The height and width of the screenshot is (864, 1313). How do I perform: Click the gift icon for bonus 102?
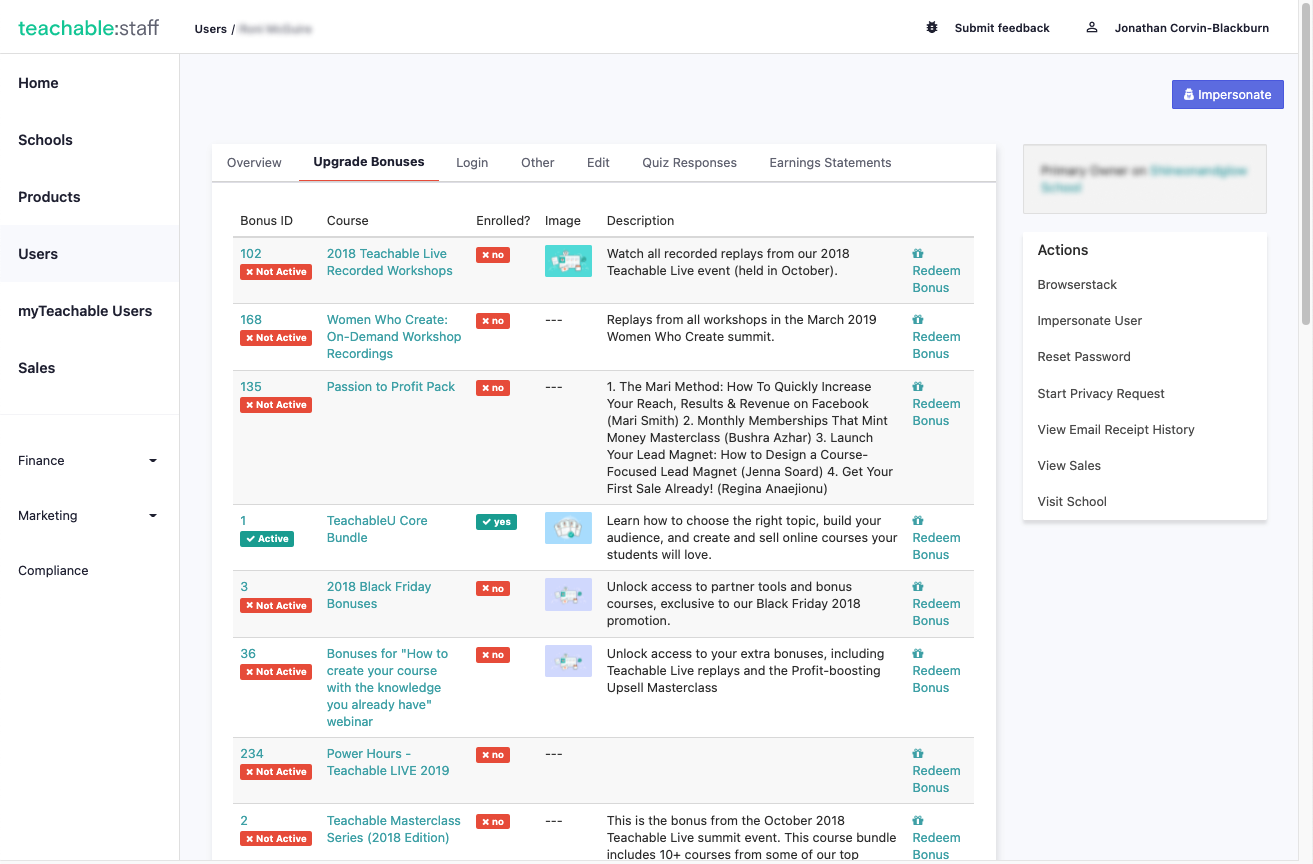[918, 254]
